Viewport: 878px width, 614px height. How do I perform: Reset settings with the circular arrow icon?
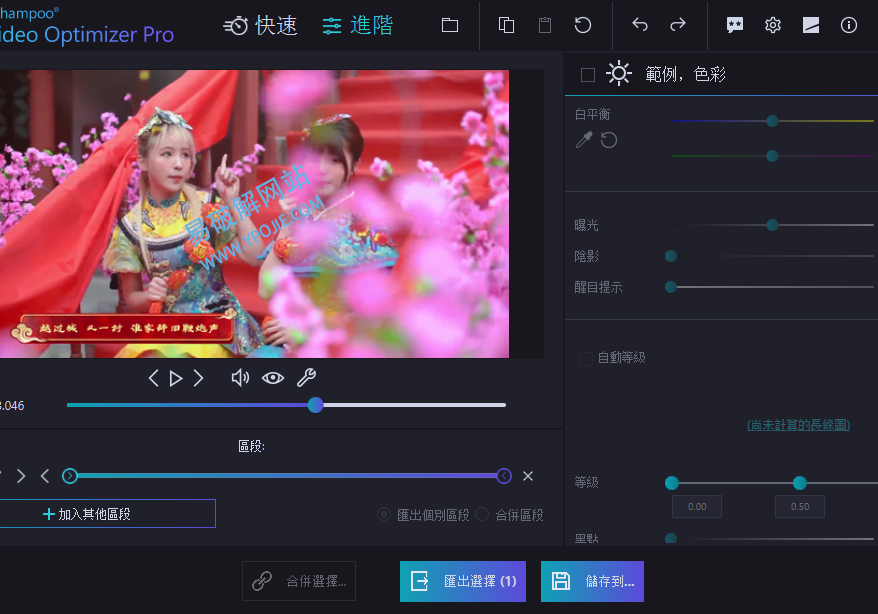583,25
